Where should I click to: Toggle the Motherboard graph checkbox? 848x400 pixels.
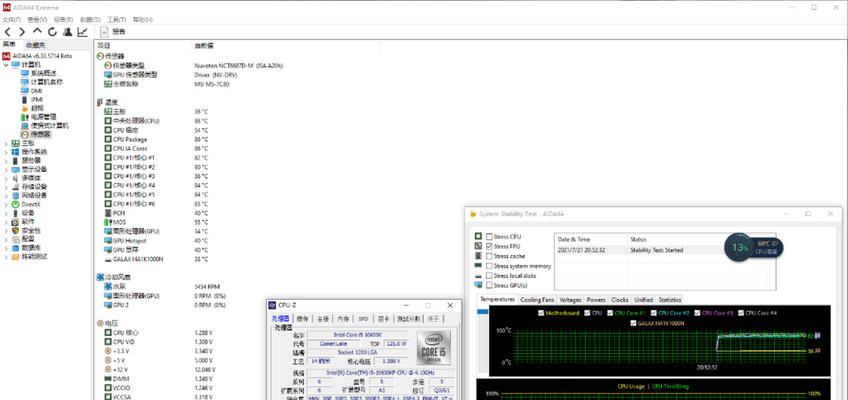click(541, 313)
